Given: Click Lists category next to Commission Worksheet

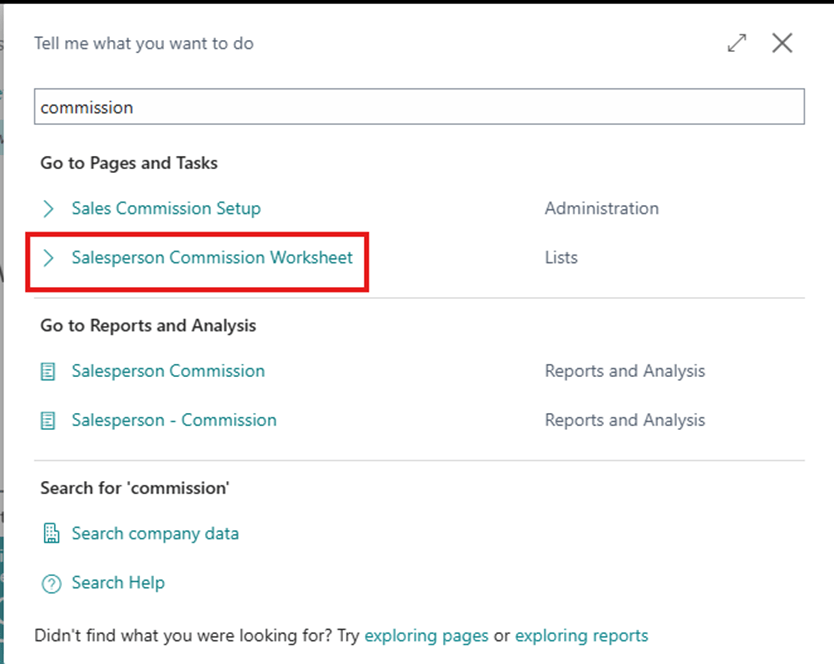Looking at the screenshot, I should click(561, 257).
